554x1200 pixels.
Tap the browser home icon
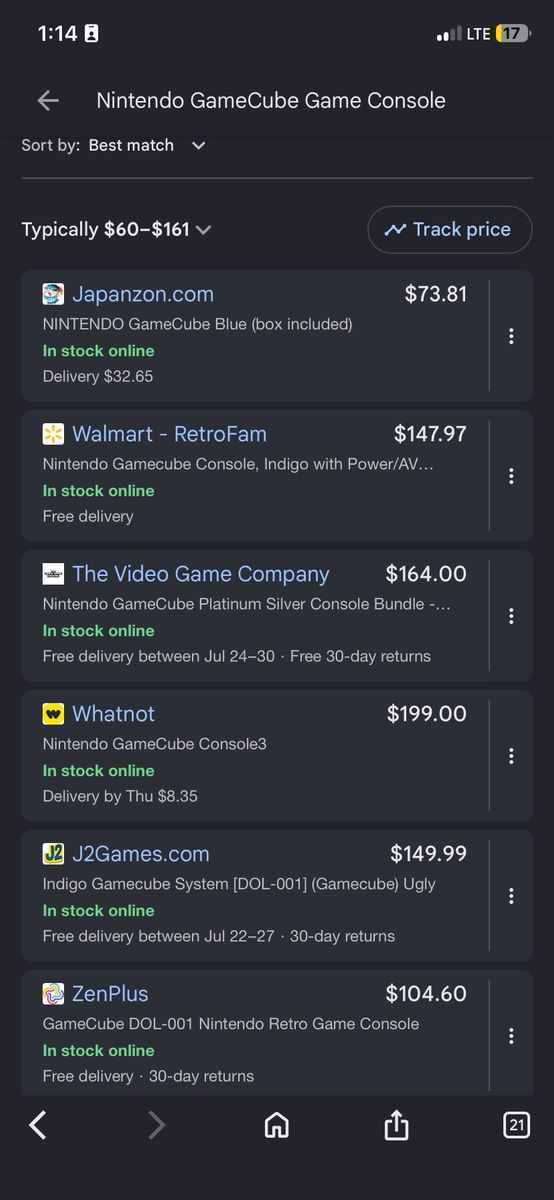tap(277, 1126)
